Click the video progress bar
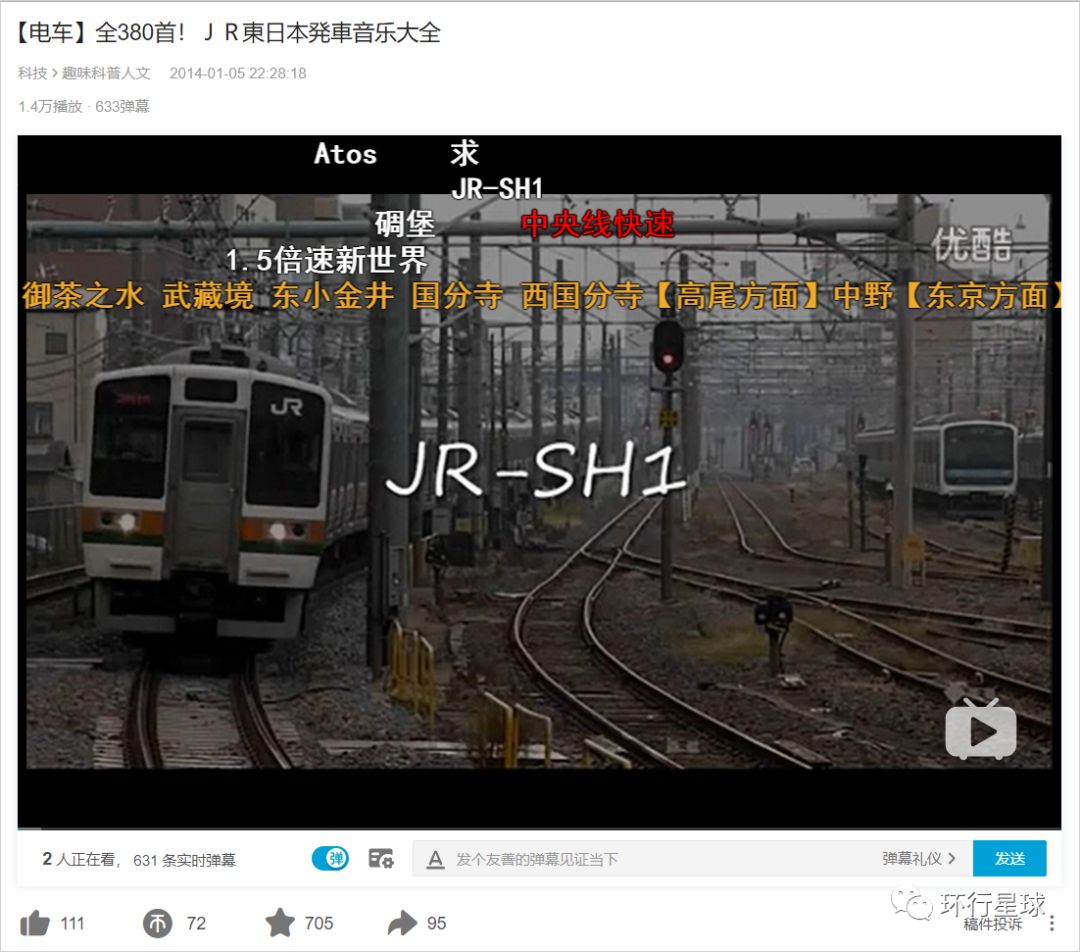 coord(539,828)
